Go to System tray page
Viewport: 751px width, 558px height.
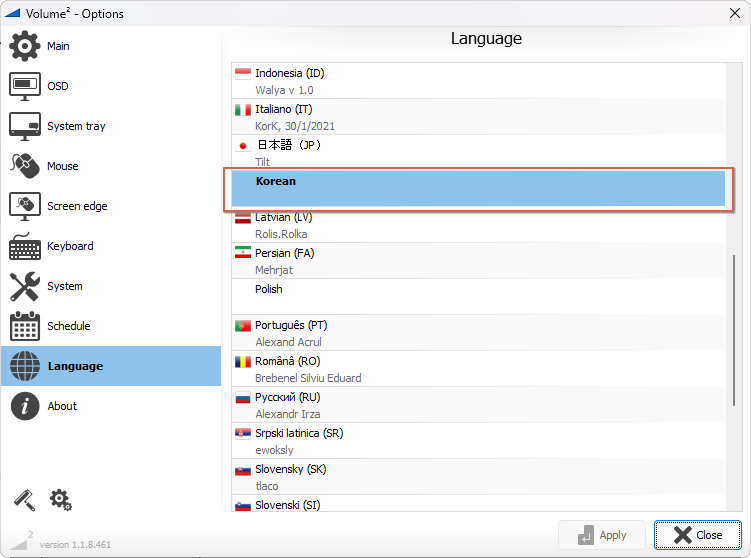111,126
